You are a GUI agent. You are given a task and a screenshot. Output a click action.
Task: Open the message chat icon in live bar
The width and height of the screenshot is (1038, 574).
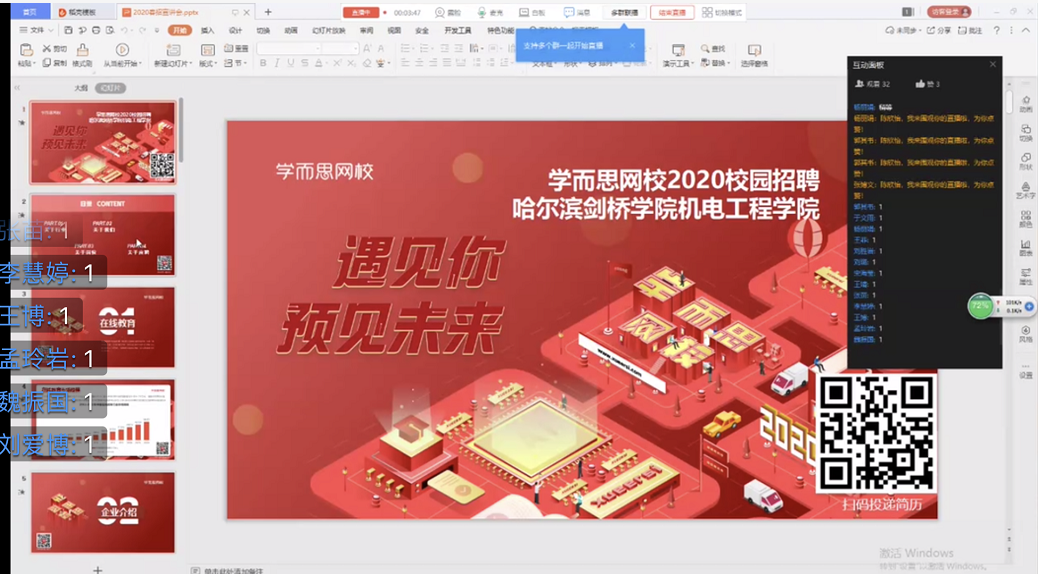(x=569, y=13)
